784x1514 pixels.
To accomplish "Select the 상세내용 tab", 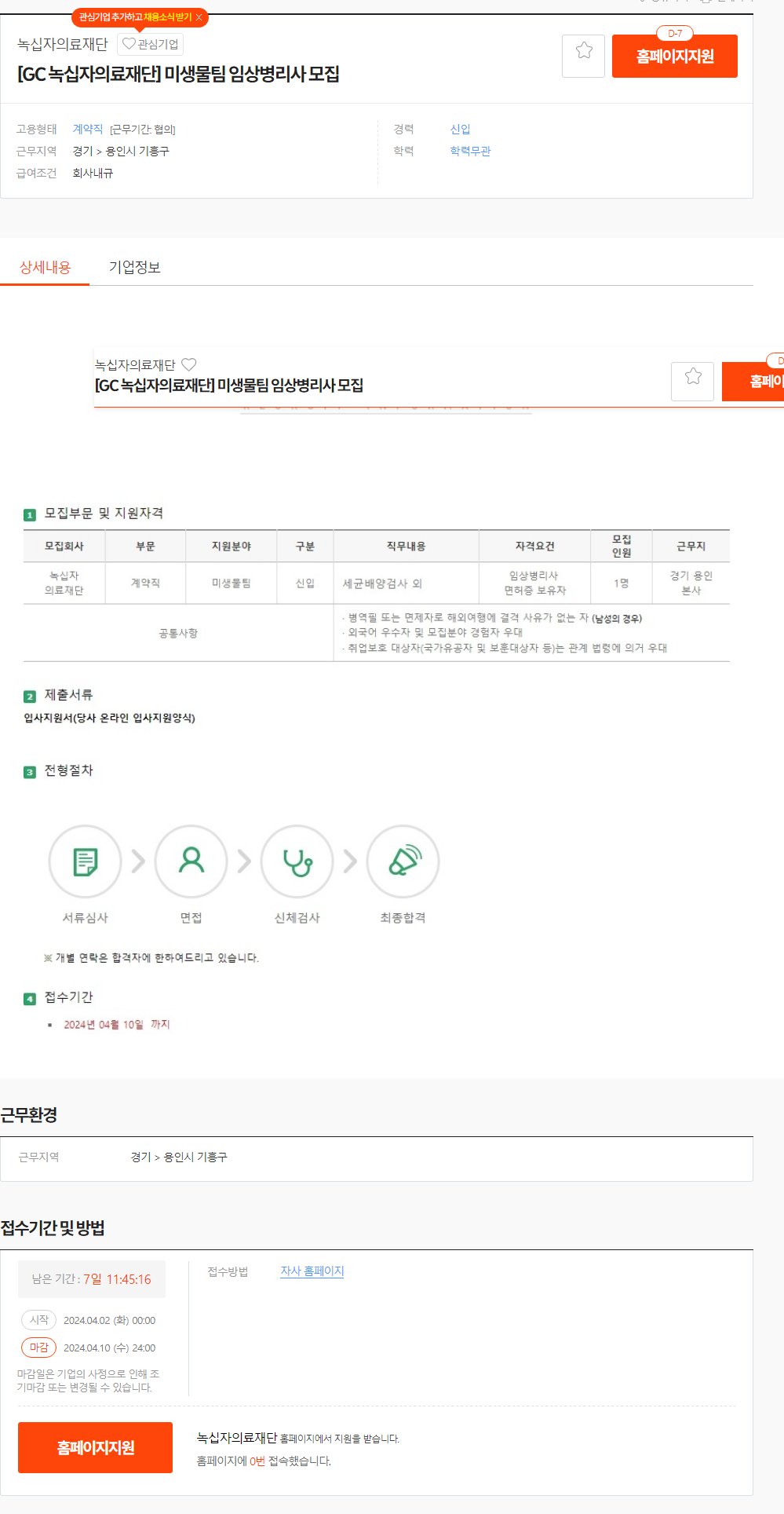I will click(45, 267).
